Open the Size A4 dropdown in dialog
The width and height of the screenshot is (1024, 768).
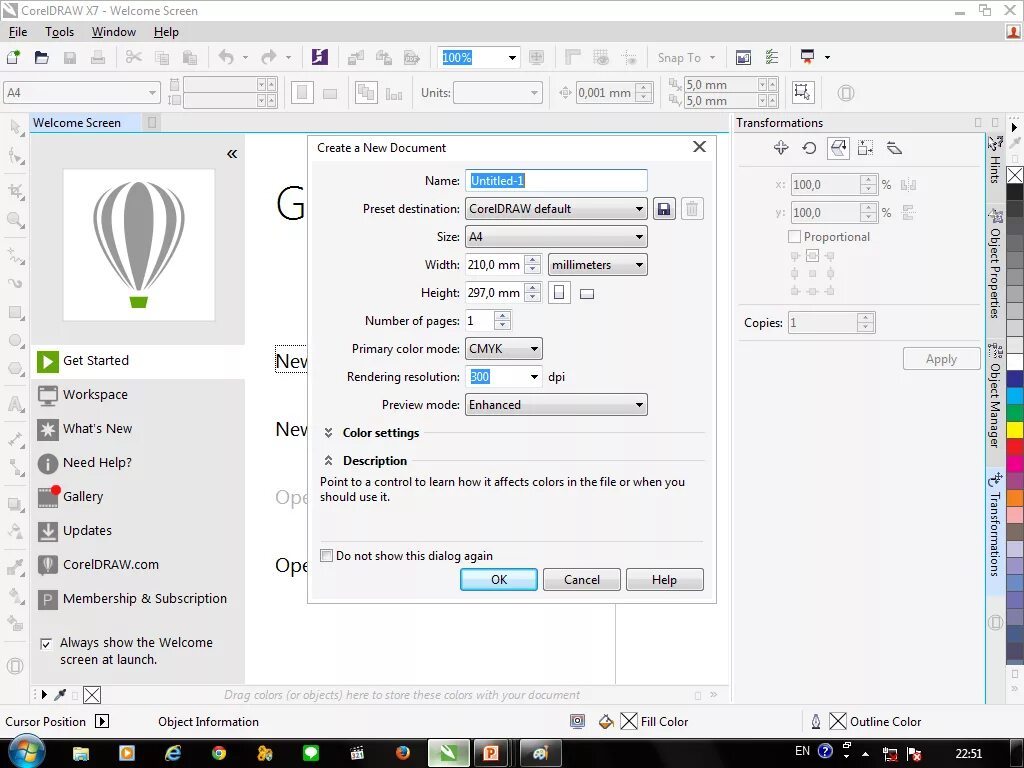point(556,237)
